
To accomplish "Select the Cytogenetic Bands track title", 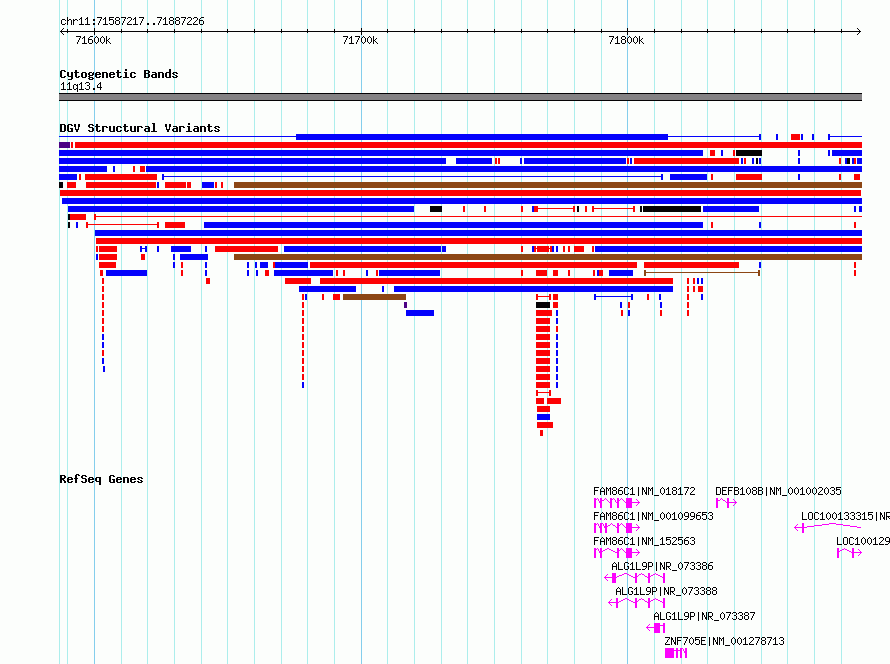I will (x=119, y=74).
